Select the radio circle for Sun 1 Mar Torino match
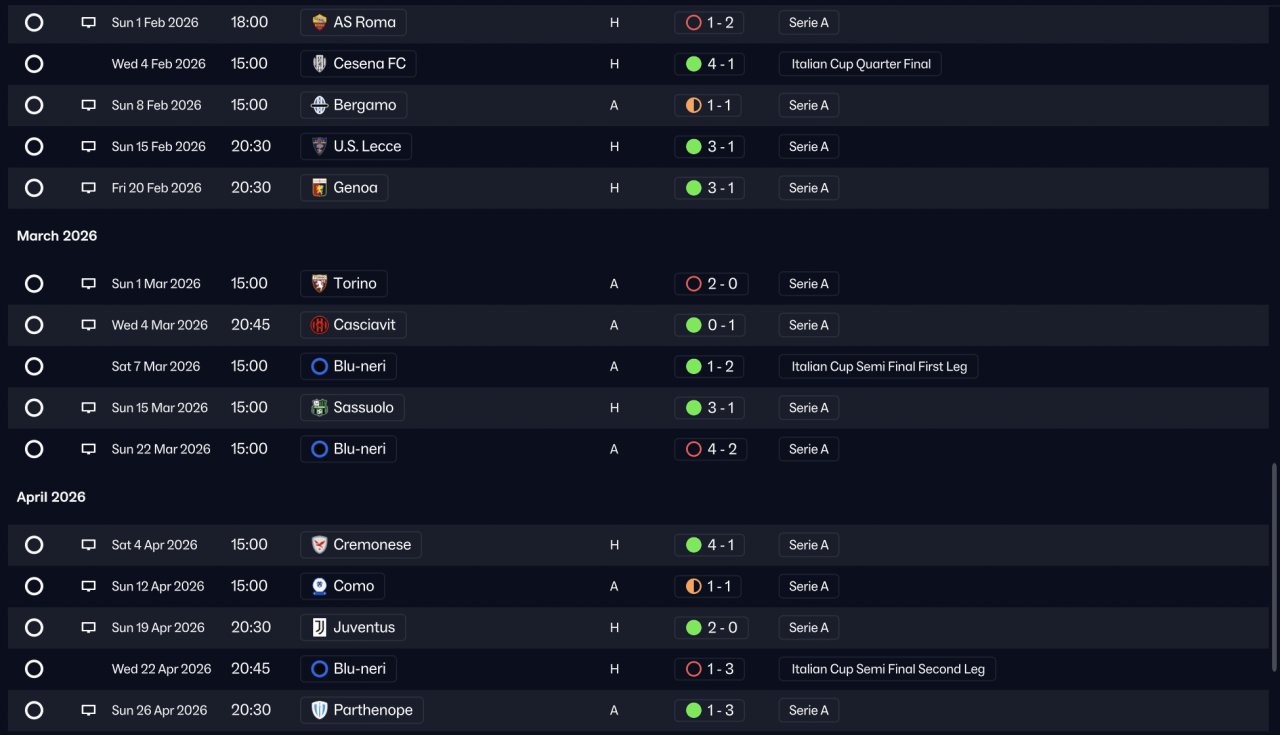Image resolution: width=1280 pixels, height=735 pixels. point(34,284)
